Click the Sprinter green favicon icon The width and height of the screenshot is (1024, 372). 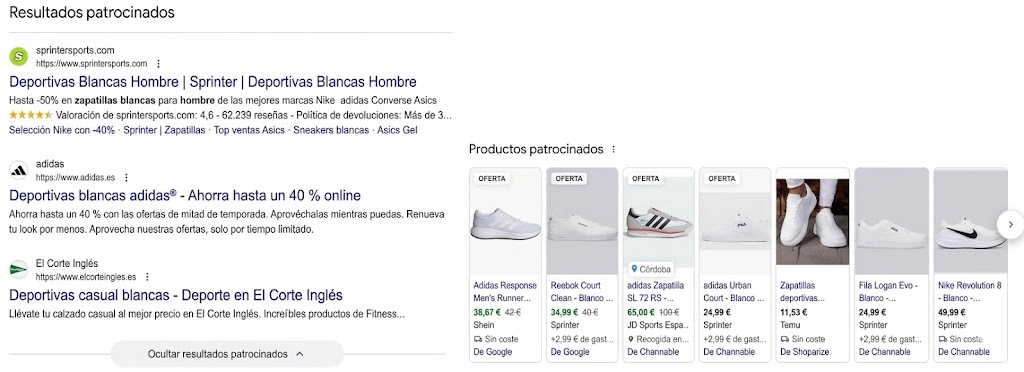[19, 57]
